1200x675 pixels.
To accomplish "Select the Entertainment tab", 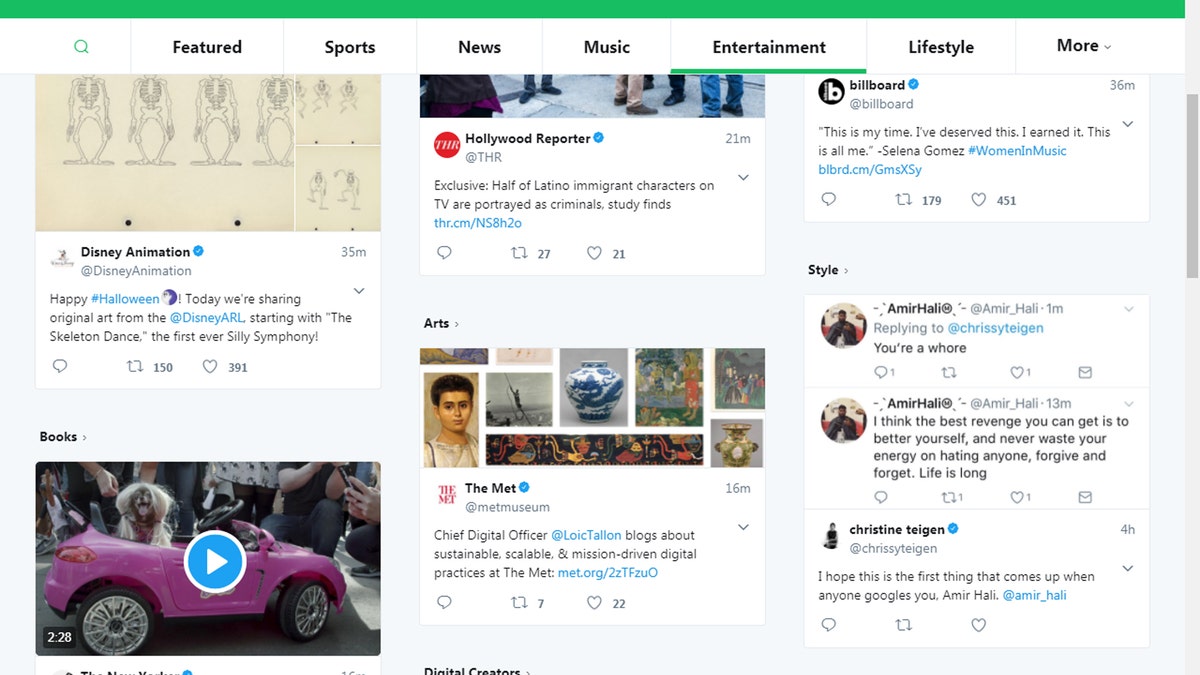I will tap(769, 47).
